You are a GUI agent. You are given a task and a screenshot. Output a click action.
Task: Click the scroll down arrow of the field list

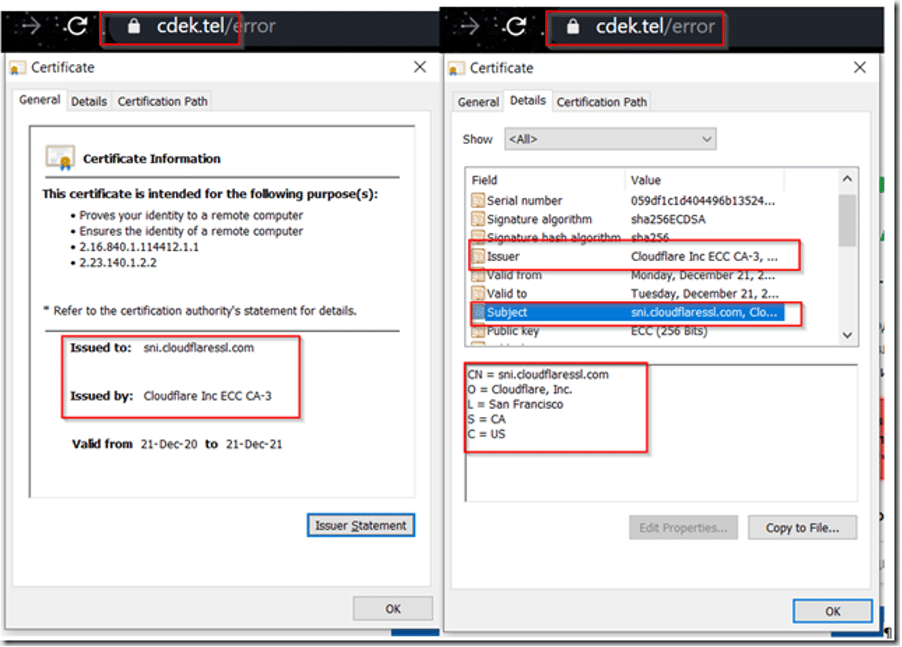tap(847, 335)
